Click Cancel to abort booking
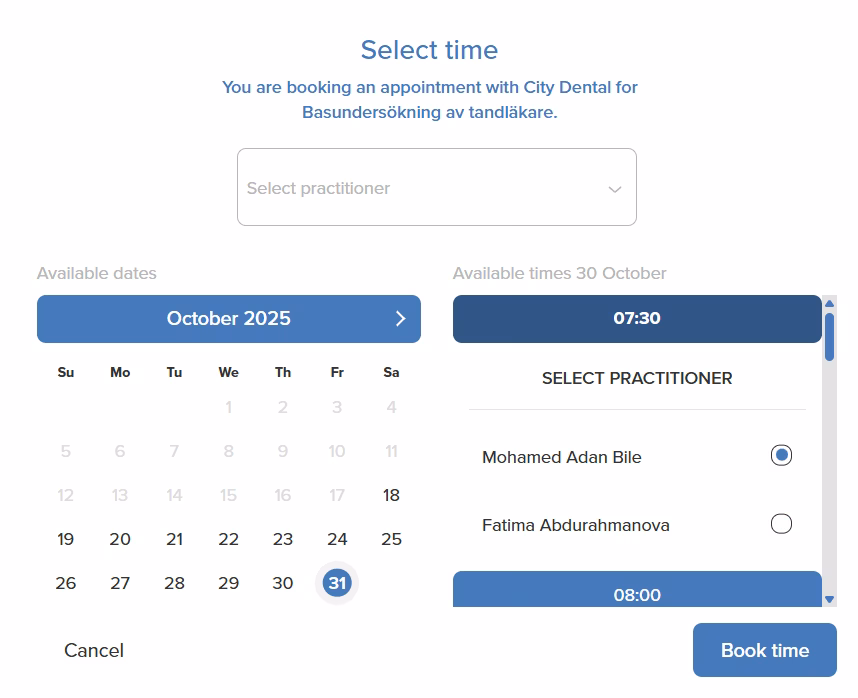Image resolution: width=858 pixels, height=698 pixels. point(94,650)
